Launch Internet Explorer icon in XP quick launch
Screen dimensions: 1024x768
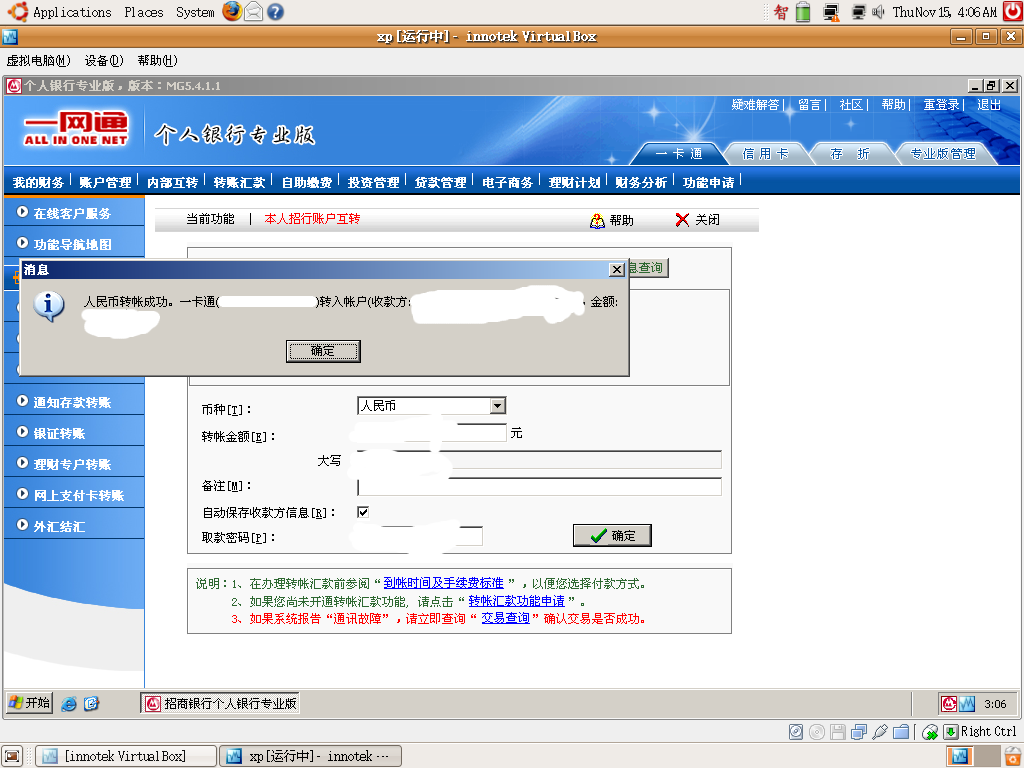click(x=69, y=703)
